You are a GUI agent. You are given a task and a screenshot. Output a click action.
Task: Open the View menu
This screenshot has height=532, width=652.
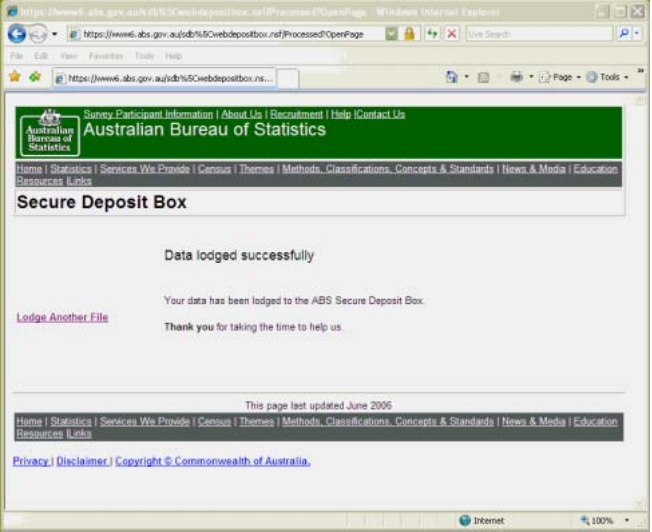pyautogui.click(x=69, y=56)
